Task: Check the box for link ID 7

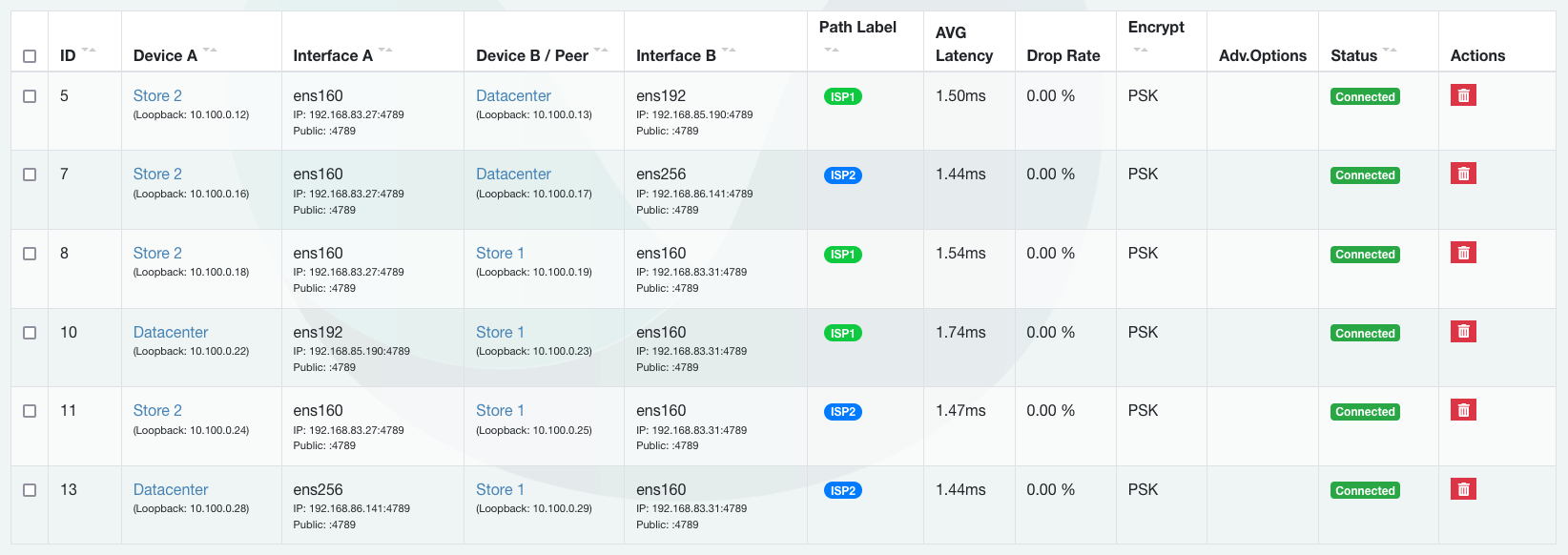Action: pos(30,175)
